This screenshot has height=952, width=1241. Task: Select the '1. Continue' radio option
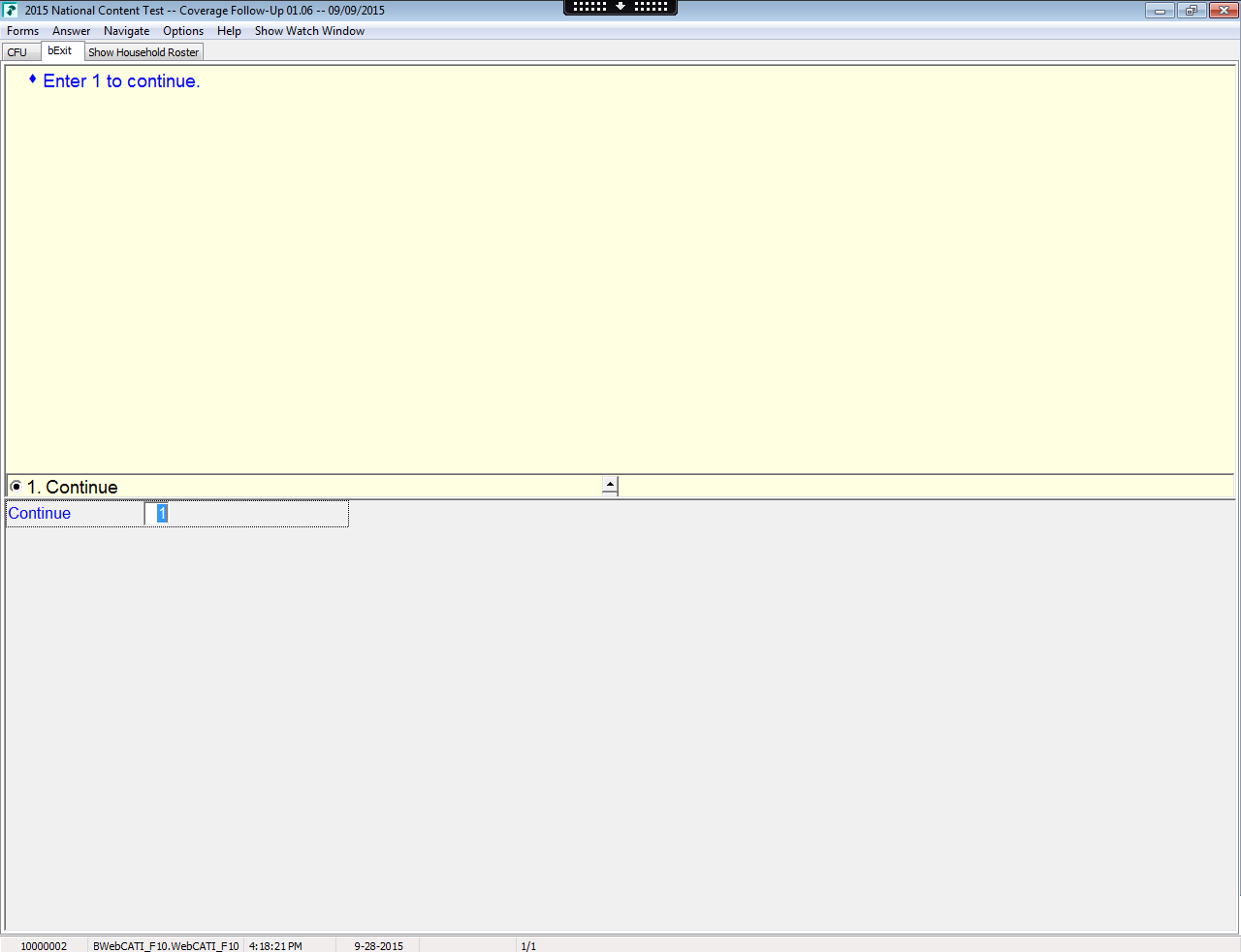(x=16, y=487)
